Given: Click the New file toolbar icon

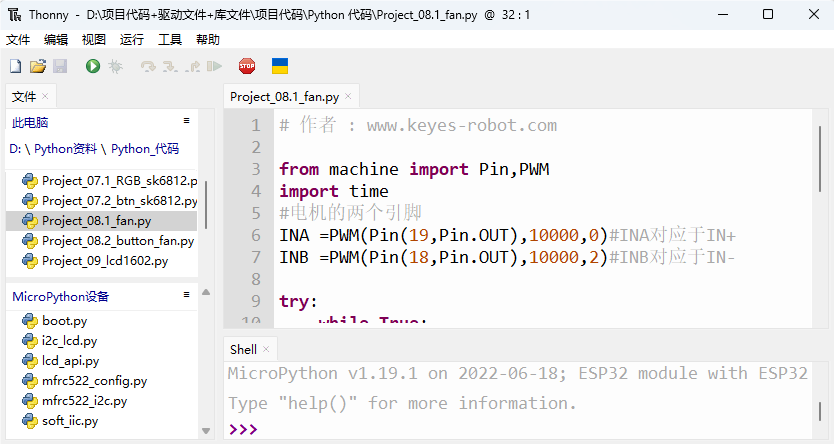Looking at the screenshot, I should click(x=16, y=66).
